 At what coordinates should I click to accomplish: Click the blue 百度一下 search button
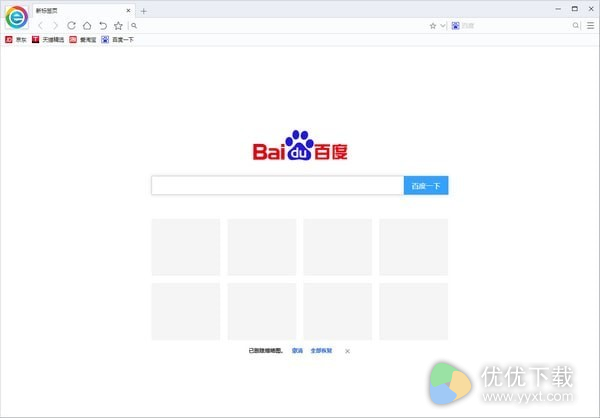tap(426, 185)
